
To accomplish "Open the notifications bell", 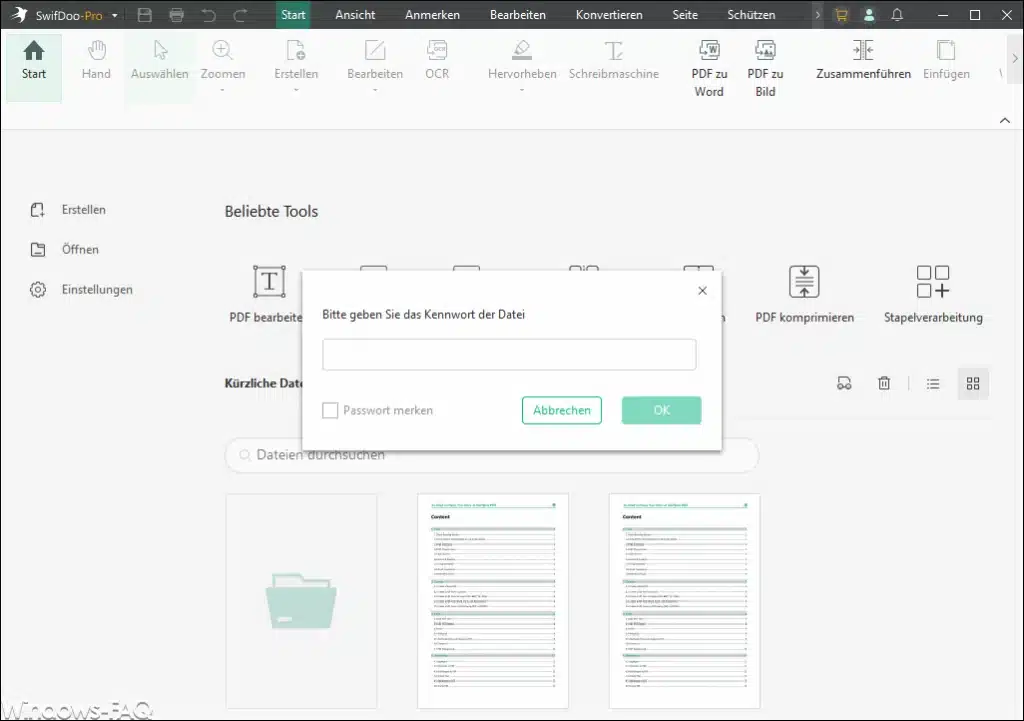I will click(897, 15).
